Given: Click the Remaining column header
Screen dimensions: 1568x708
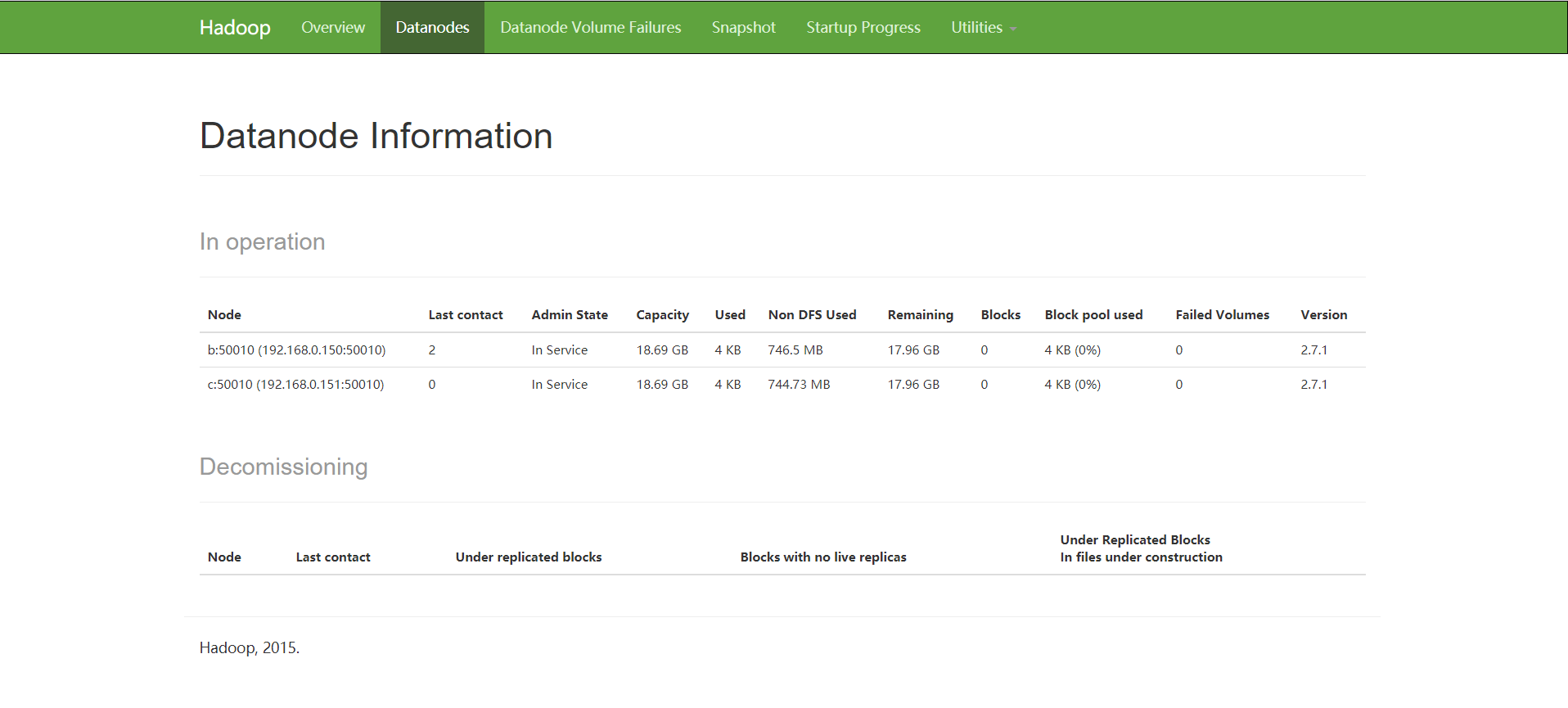Looking at the screenshot, I should 921,315.
